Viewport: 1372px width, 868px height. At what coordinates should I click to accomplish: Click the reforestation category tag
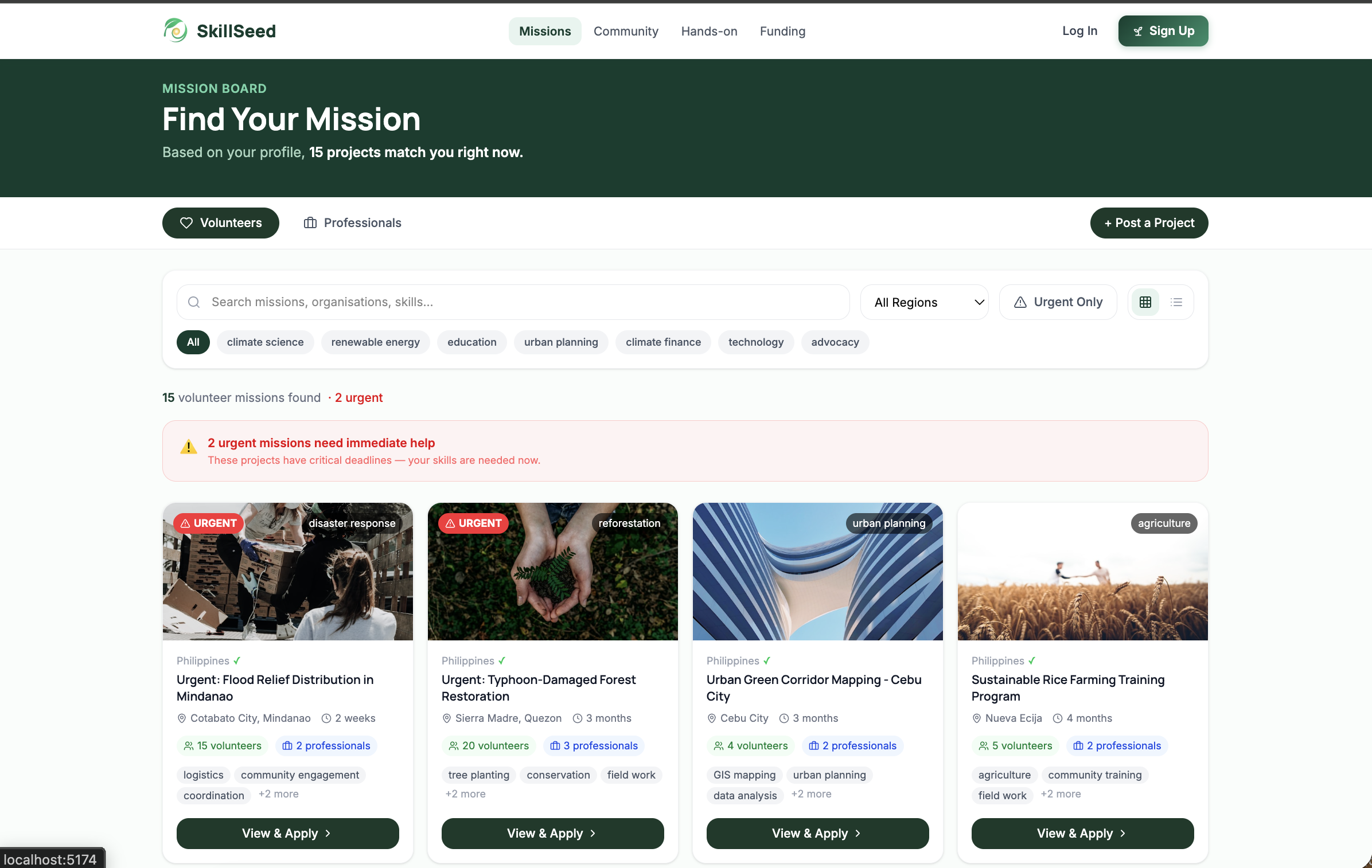629,523
